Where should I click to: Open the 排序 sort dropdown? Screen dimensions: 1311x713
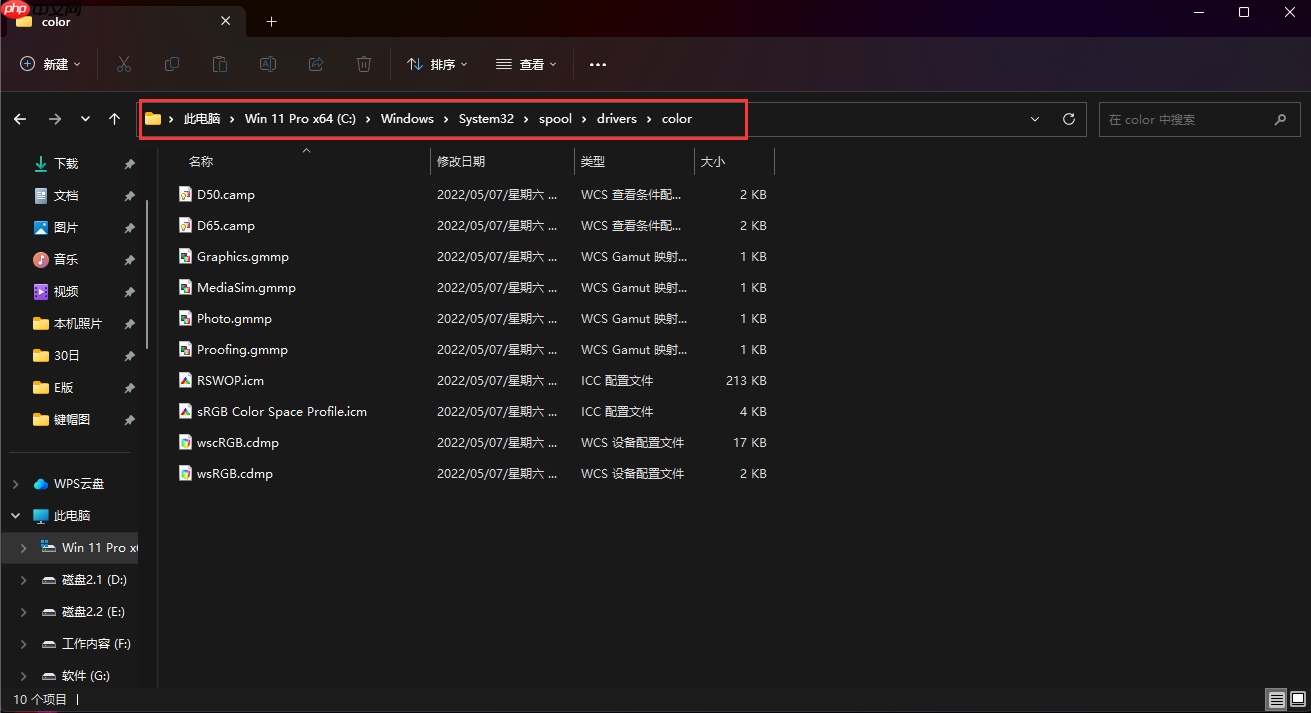(x=437, y=64)
